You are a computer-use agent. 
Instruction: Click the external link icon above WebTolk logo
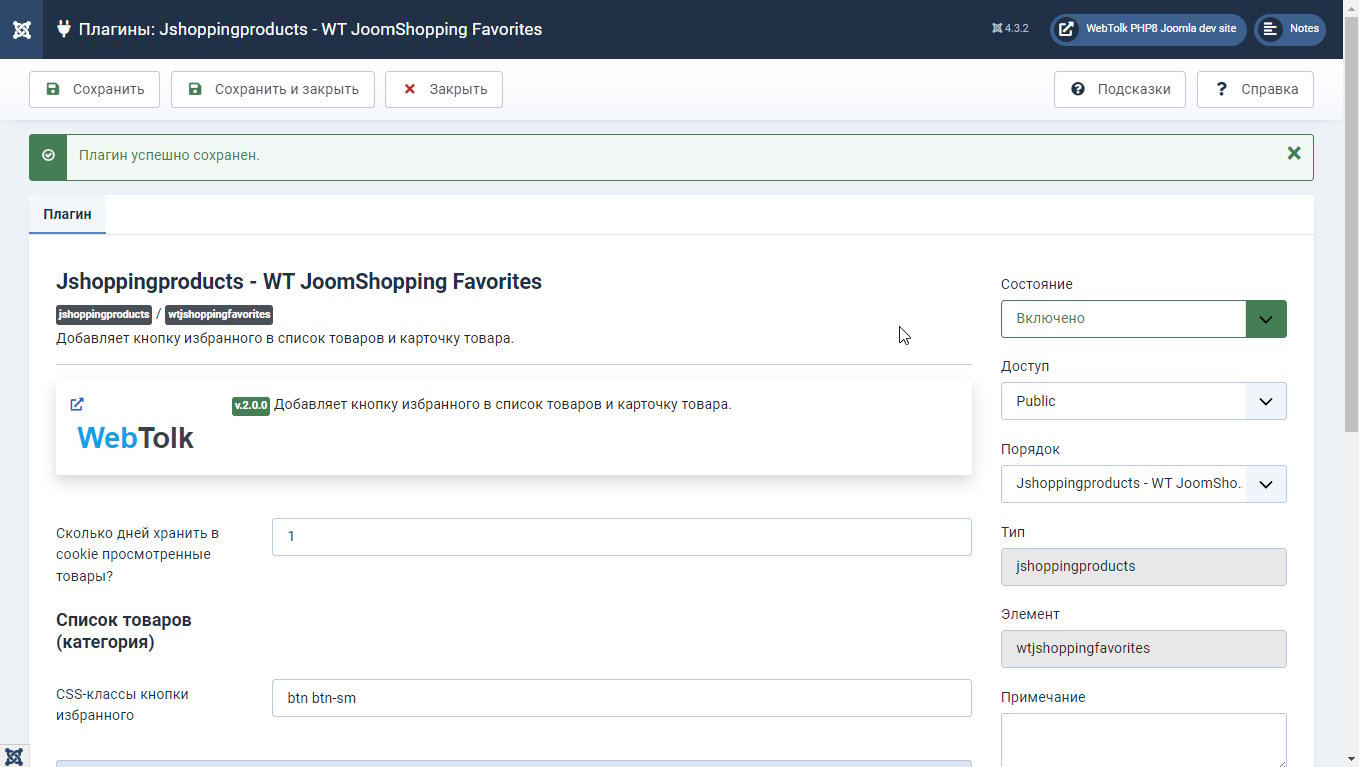77,404
